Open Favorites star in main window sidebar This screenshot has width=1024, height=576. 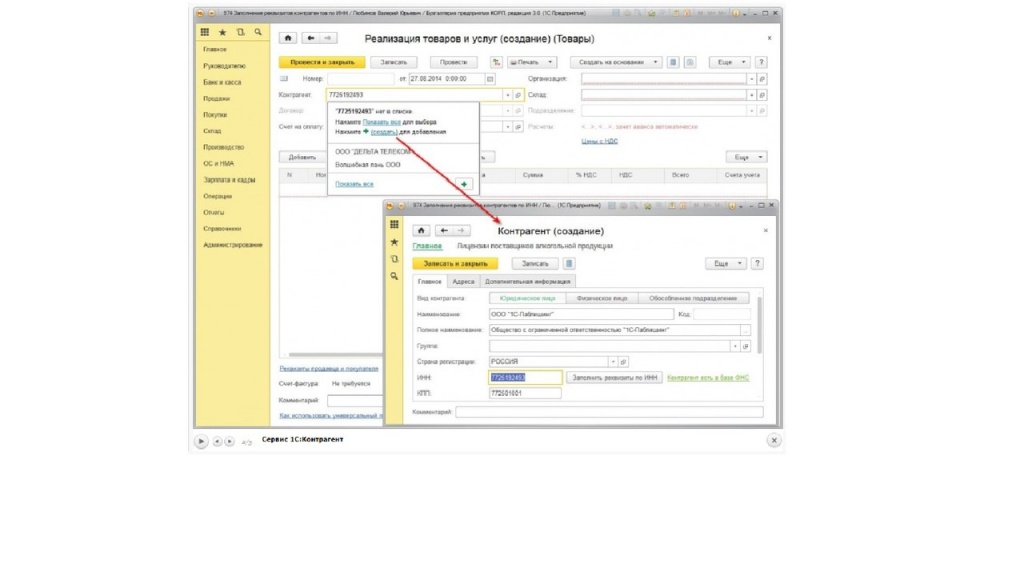[x=223, y=32]
